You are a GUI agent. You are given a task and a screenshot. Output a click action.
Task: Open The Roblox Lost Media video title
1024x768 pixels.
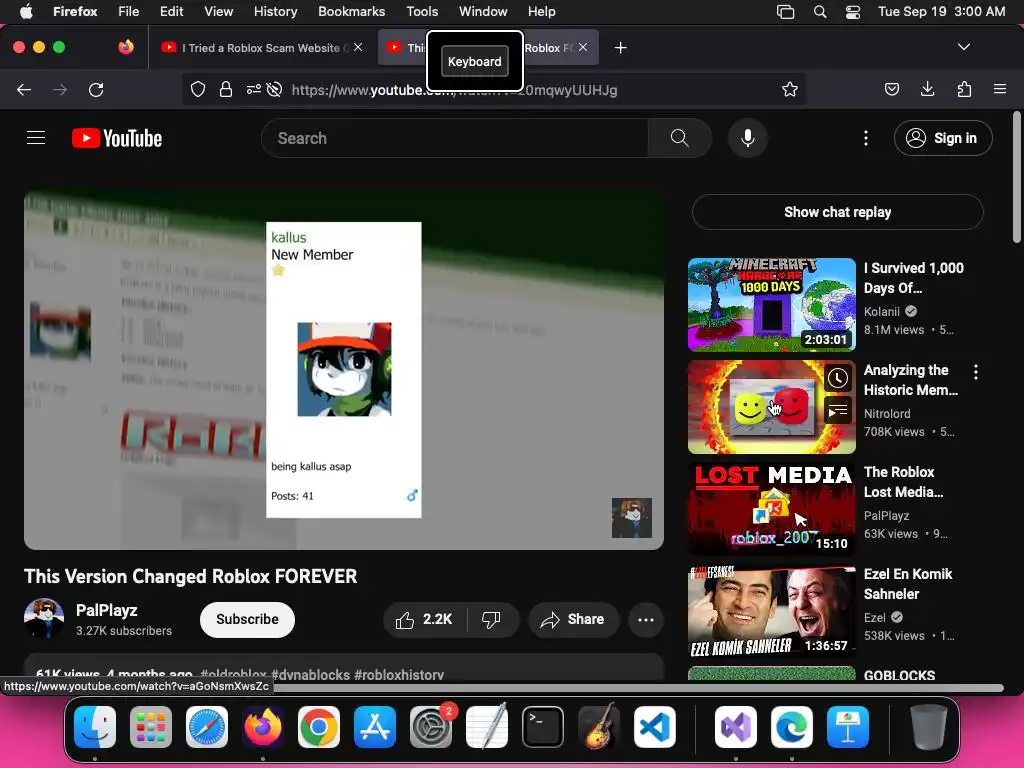pyautogui.click(x=903, y=482)
